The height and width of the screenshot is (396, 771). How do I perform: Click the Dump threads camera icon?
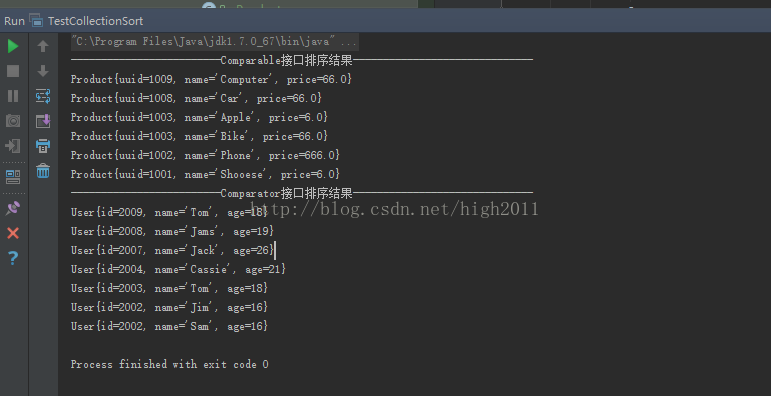point(13,121)
